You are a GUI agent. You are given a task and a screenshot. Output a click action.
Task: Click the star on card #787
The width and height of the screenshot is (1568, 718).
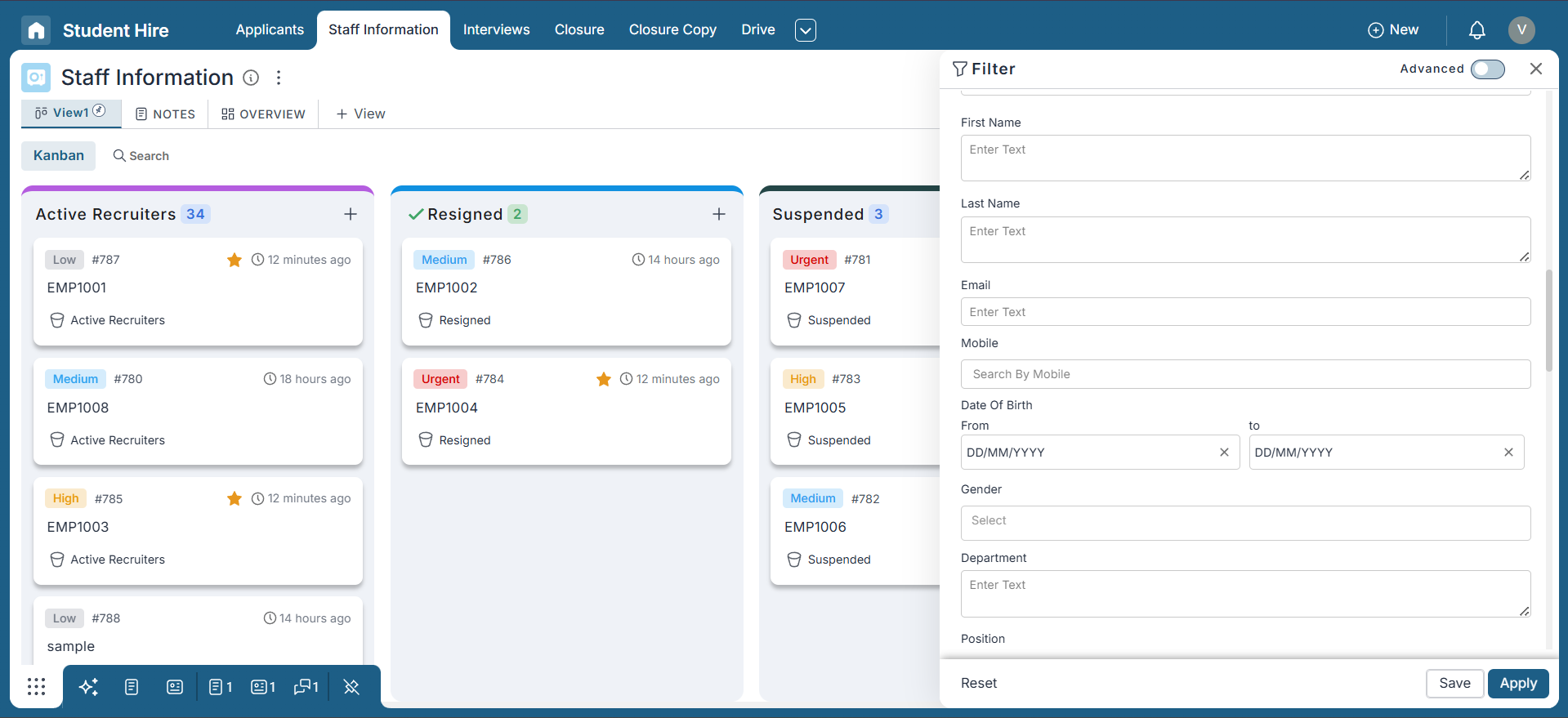pyautogui.click(x=235, y=260)
